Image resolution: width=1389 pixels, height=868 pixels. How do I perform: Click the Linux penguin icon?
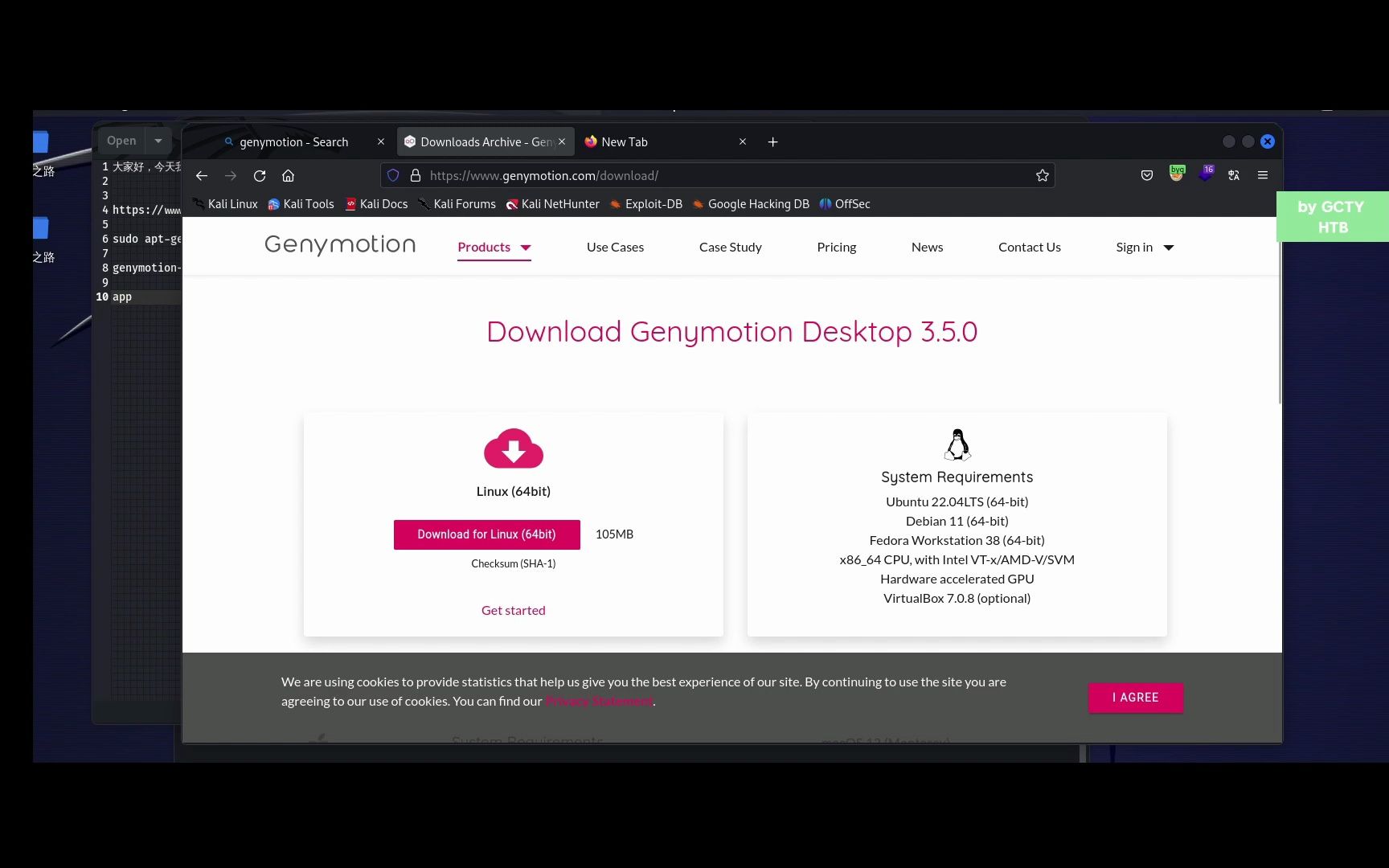tap(957, 444)
